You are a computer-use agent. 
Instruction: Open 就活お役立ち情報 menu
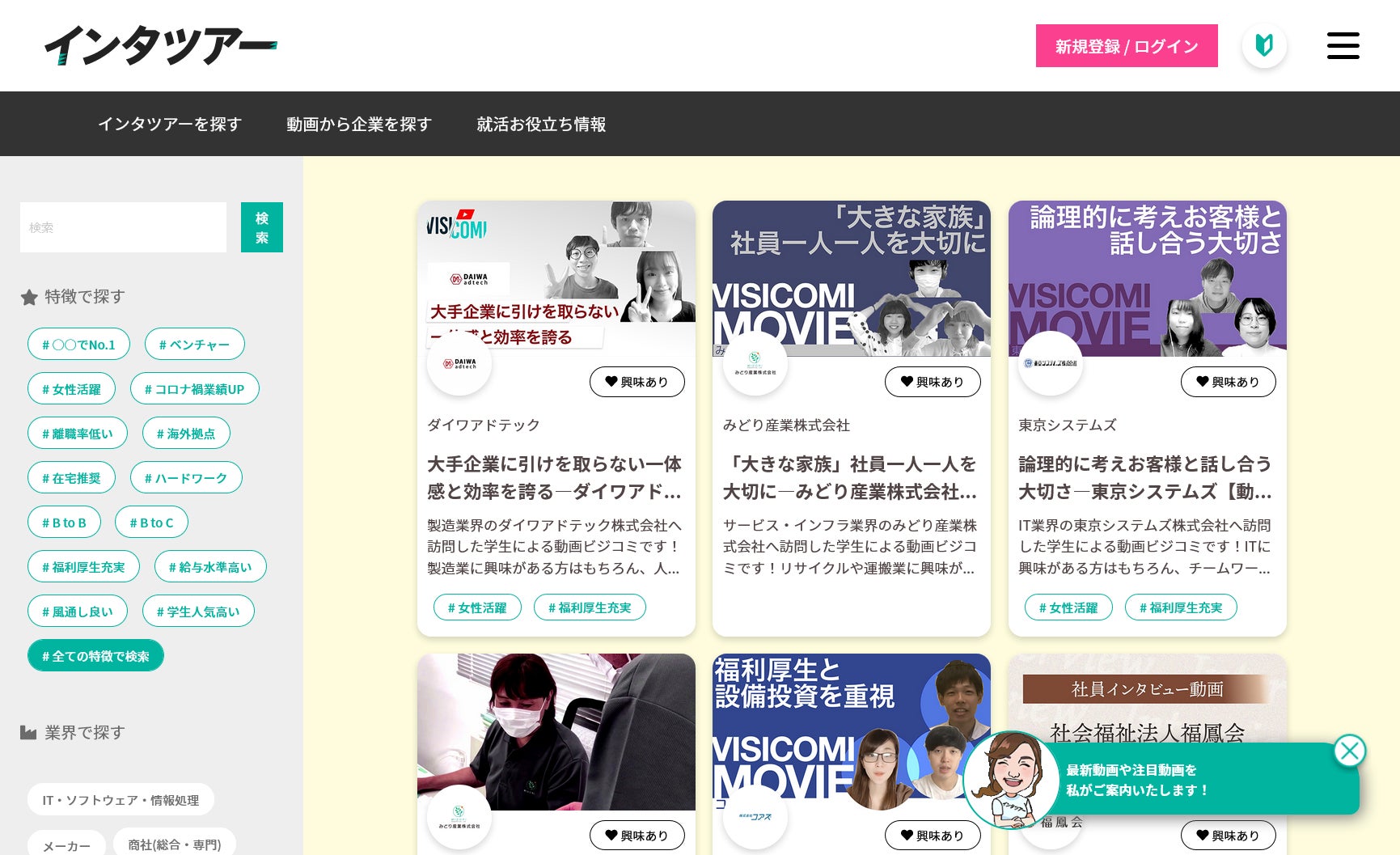click(x=541, y=124)
